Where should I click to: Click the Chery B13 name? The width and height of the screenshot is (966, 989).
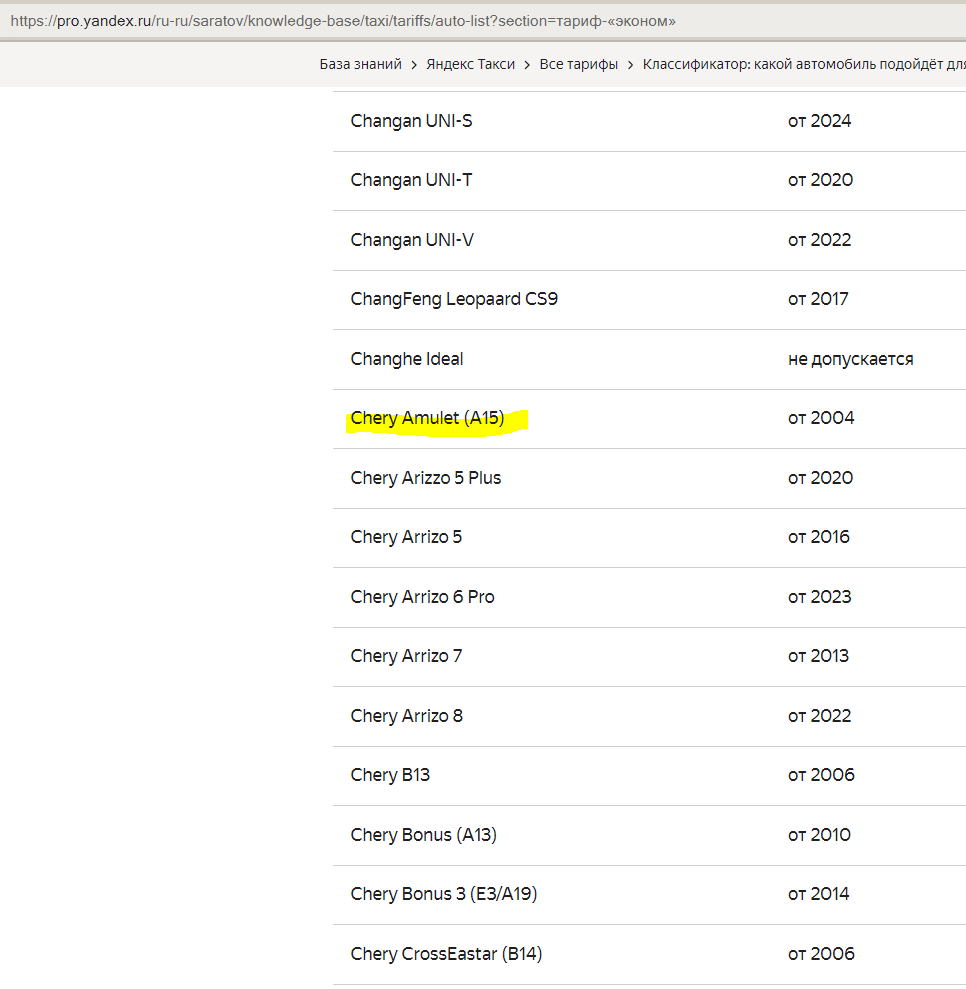(390, 775)
